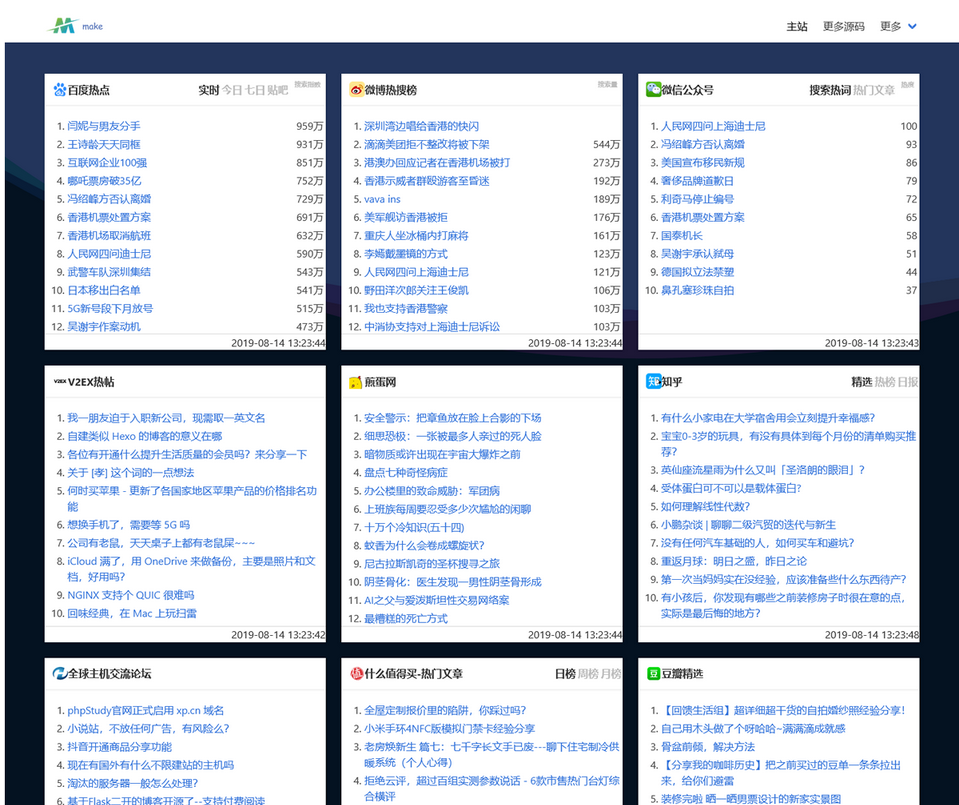Open Baidu topic 日本移出白名单
Viewport: 959px width, 805px height.
104,290
